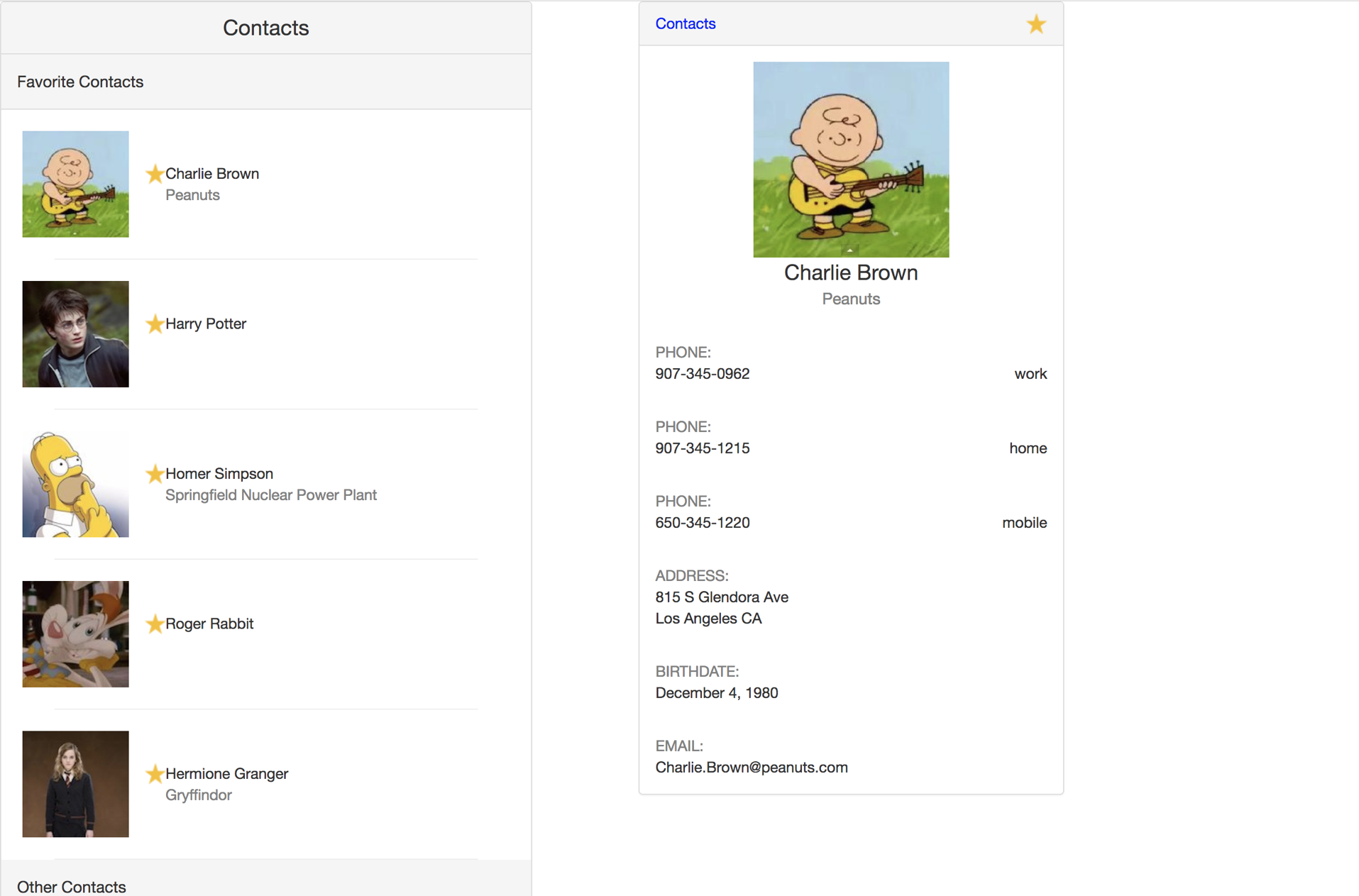This screenshot has height=896, width=1359.
Task: Click the ADDRESS: field label
Action: click(692, 576)
